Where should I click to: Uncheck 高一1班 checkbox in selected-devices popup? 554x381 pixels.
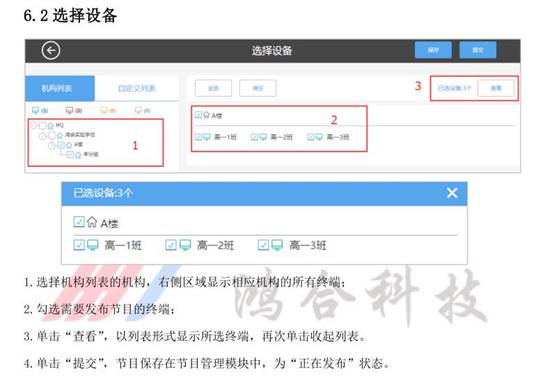(79, 245)
